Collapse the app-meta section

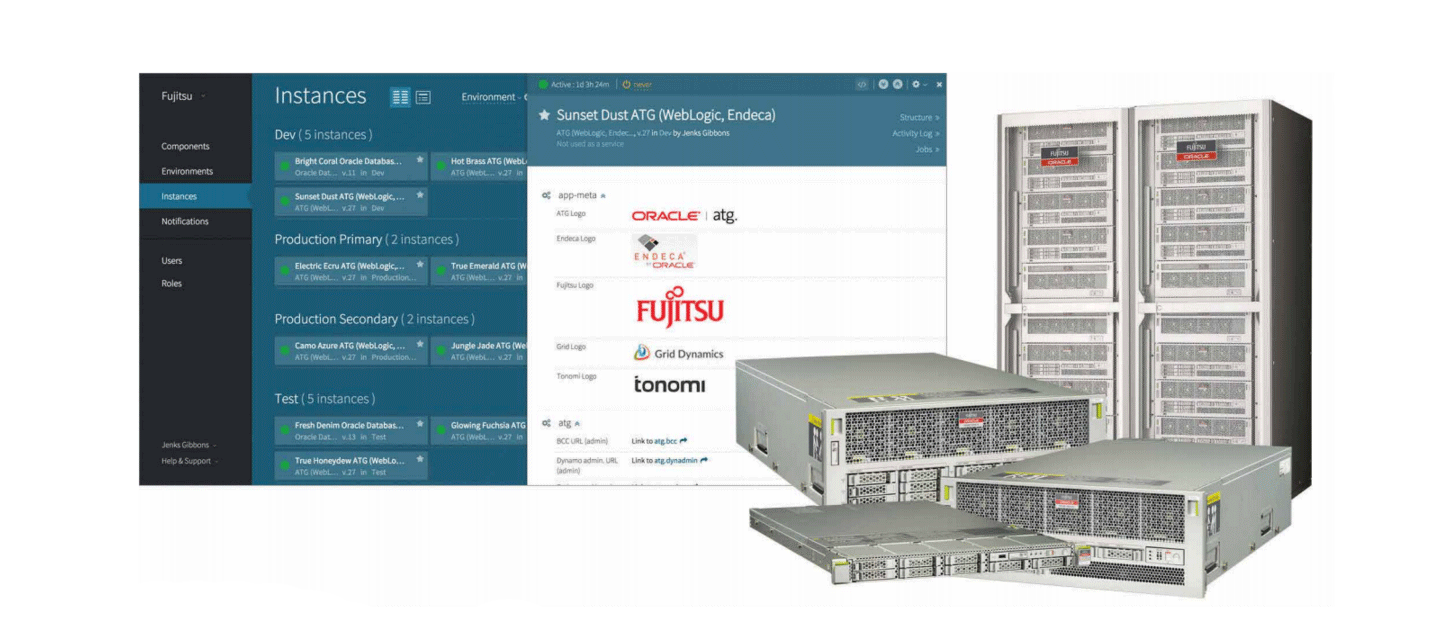[603, 196]
